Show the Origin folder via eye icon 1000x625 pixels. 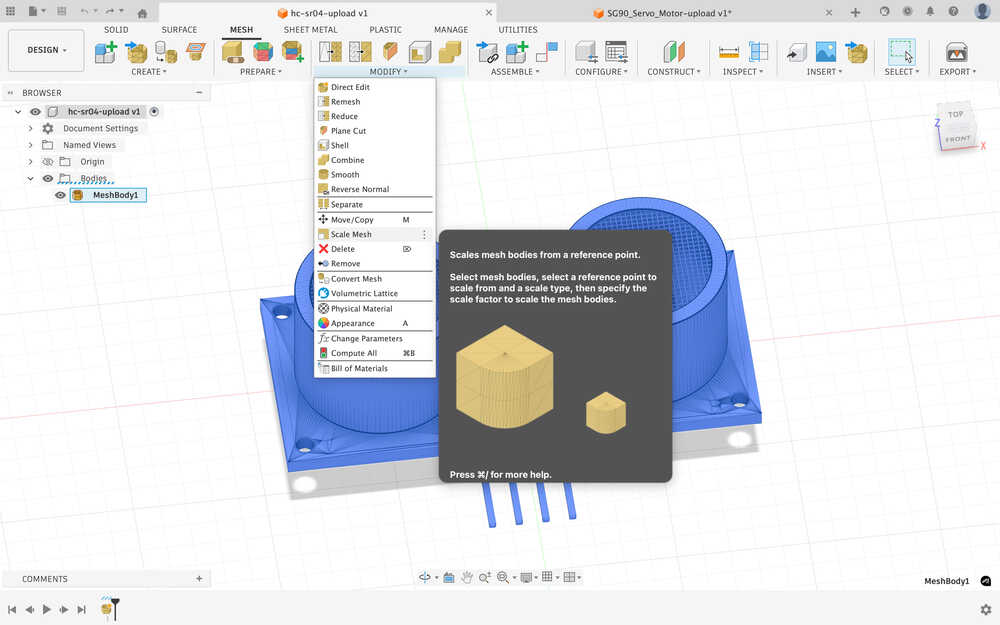coord(47,162)
